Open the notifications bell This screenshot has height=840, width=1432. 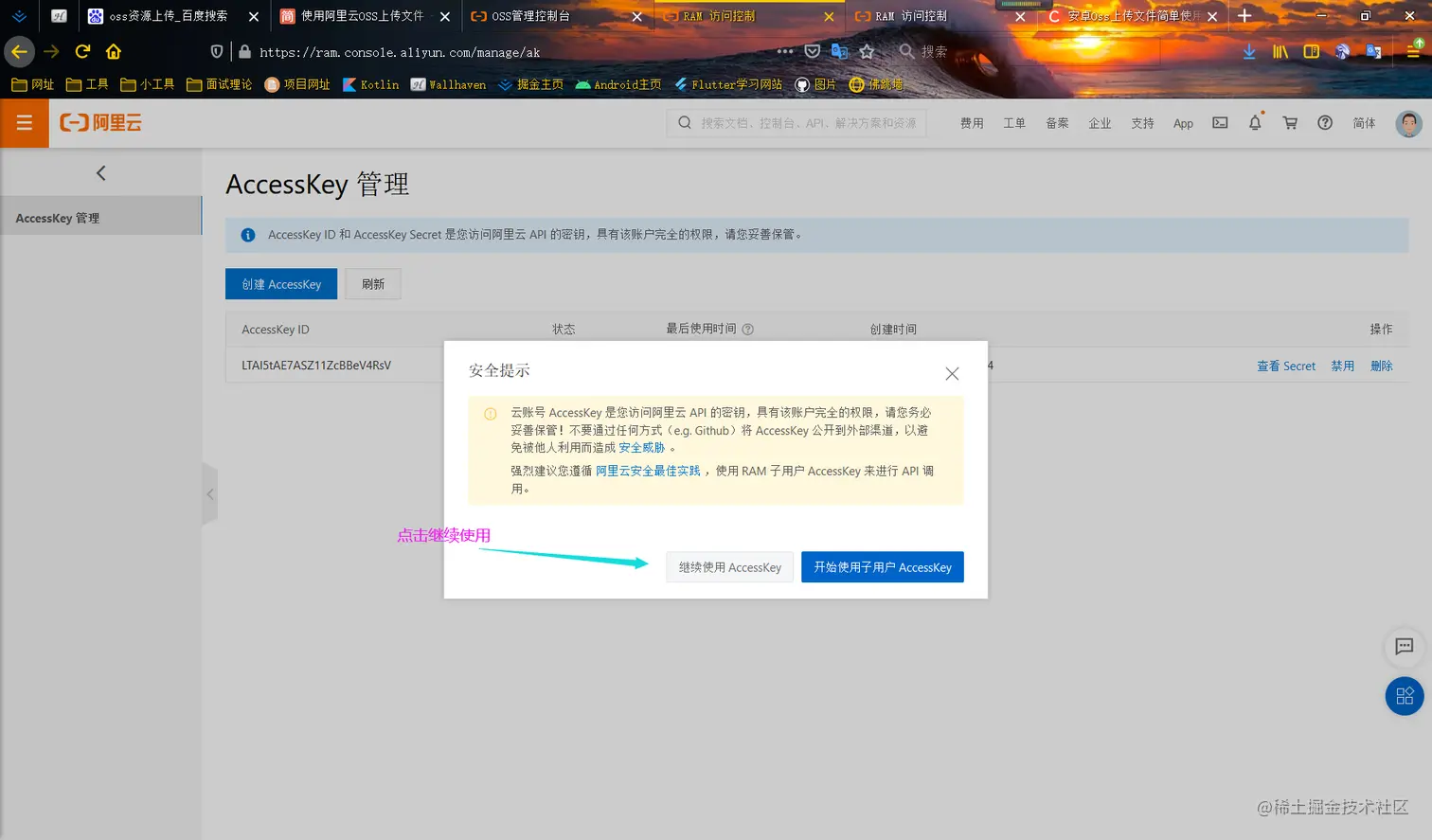tap(1254, 122)
